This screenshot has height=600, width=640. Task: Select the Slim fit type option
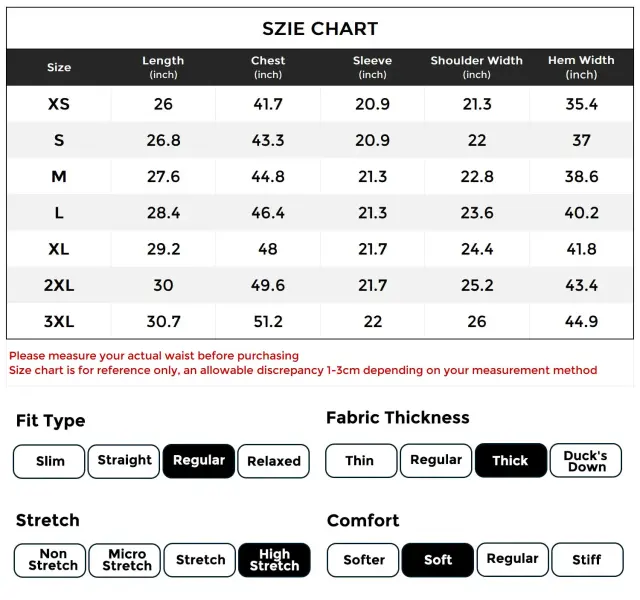pyautogui.click(x=49, y=461)
